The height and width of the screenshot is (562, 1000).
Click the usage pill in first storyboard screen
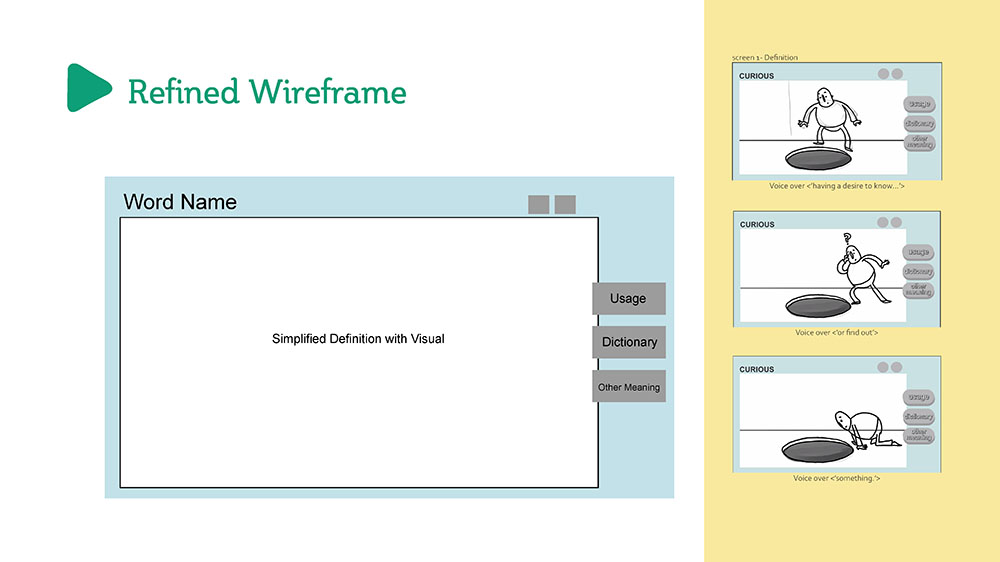(x=919, y=104)
